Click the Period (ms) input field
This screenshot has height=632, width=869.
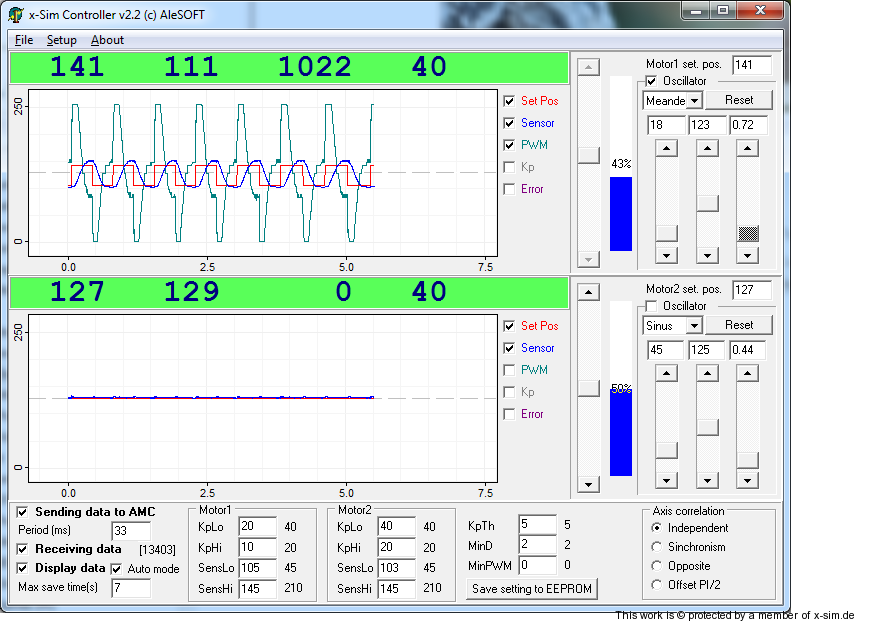coord(131,530)
